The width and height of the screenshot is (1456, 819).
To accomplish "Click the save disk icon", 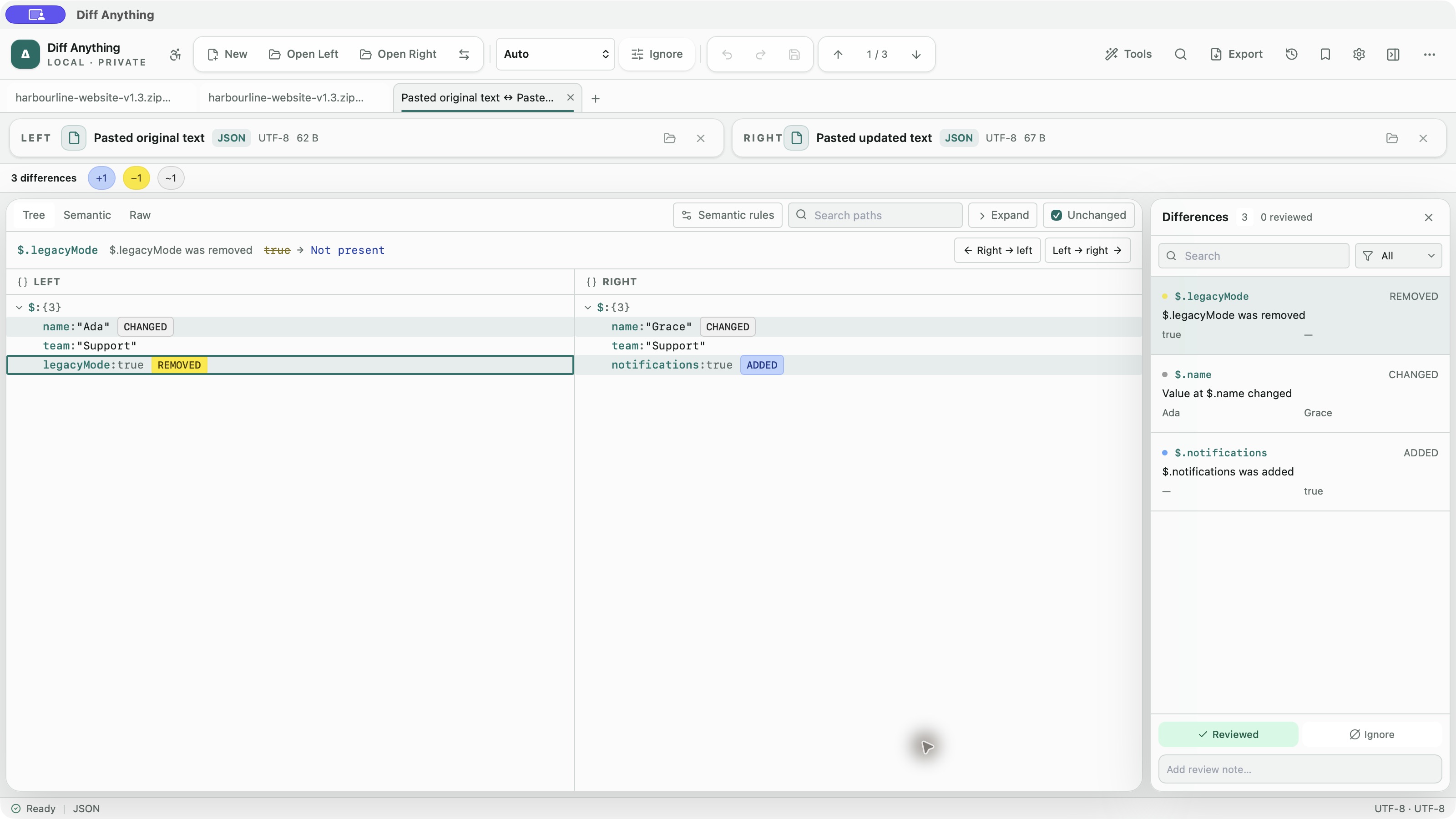I will pos(794,54).
